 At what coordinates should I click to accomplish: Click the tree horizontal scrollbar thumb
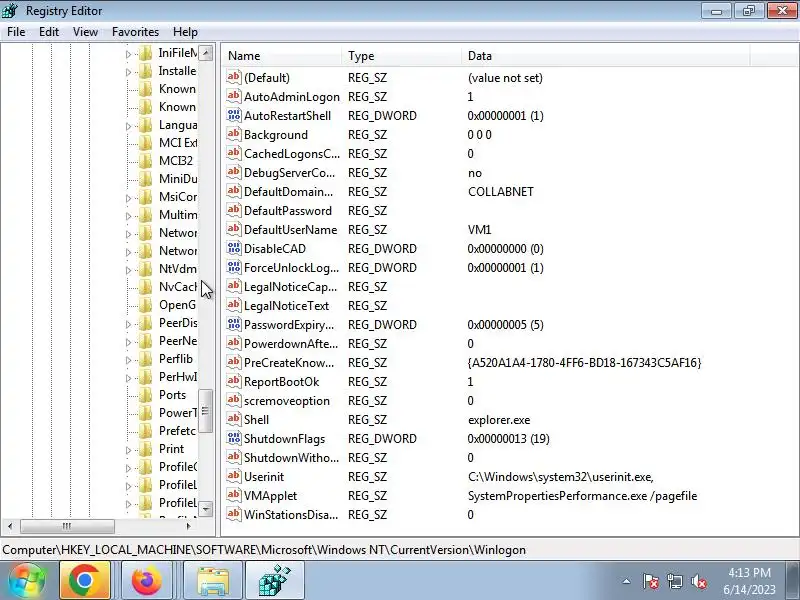coord(67,526)
